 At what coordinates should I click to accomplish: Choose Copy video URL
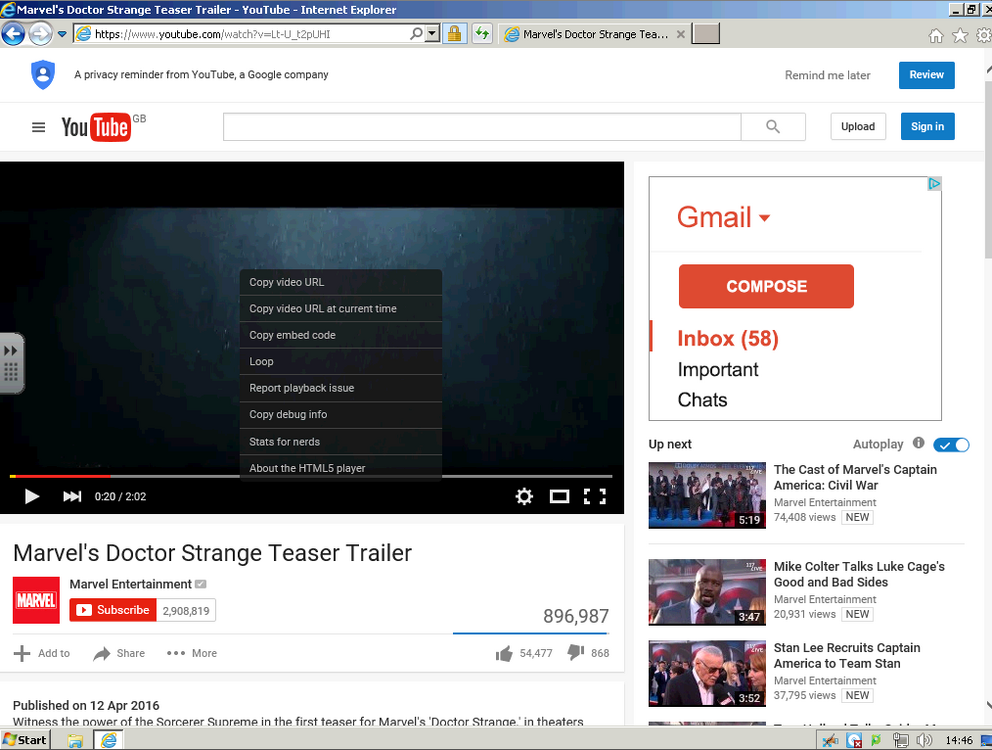340,282
